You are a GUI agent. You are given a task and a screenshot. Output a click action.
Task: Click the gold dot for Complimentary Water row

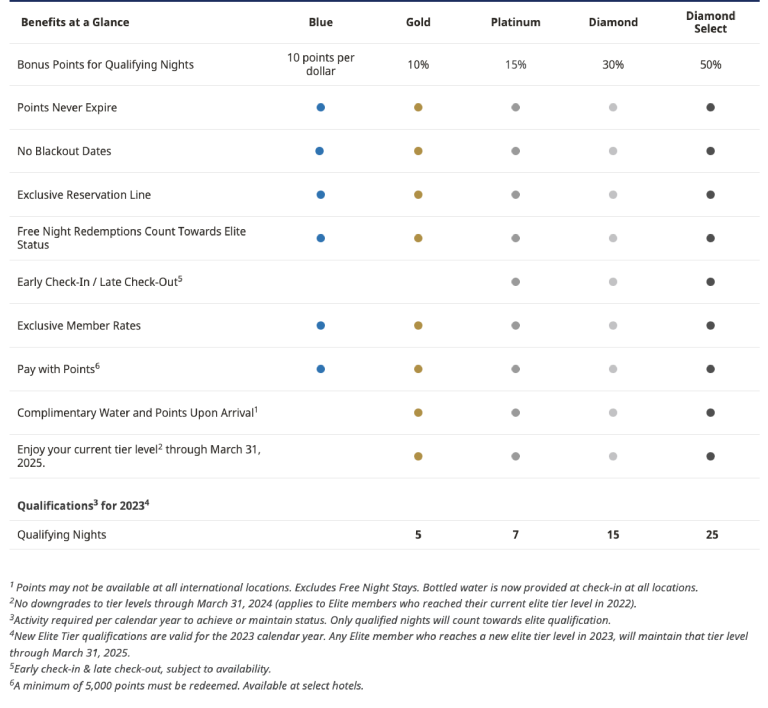418,412
